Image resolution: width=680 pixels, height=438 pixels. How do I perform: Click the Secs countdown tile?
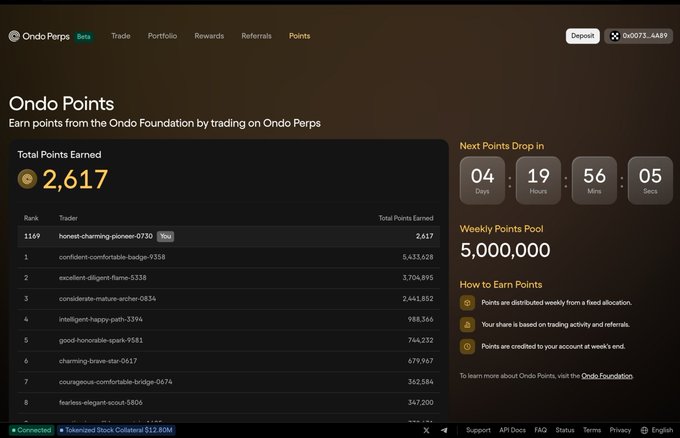click(x=650, y=180)
